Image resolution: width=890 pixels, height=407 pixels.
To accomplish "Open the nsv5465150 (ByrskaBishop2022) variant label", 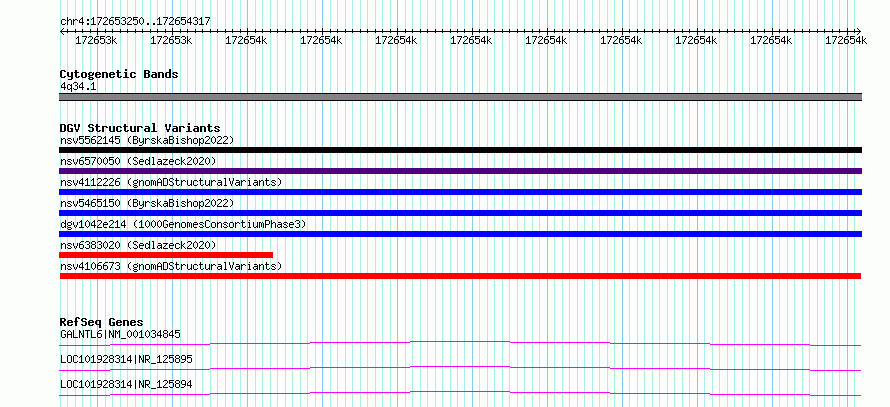I will click(x=147, y=203).
